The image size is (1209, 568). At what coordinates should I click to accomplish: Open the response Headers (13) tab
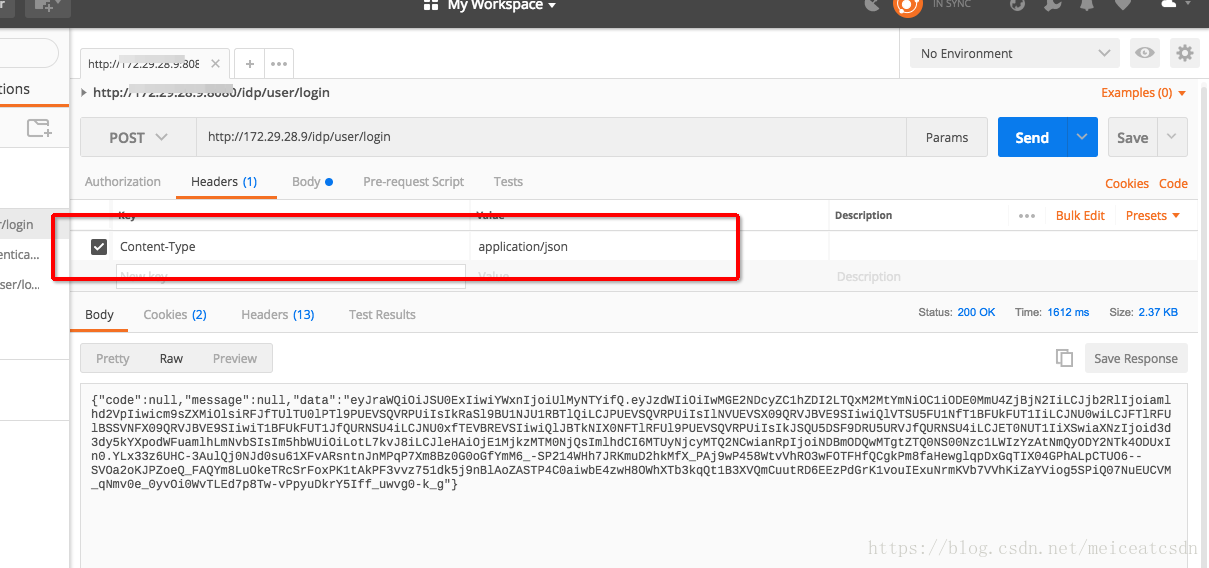coord(278,314)
